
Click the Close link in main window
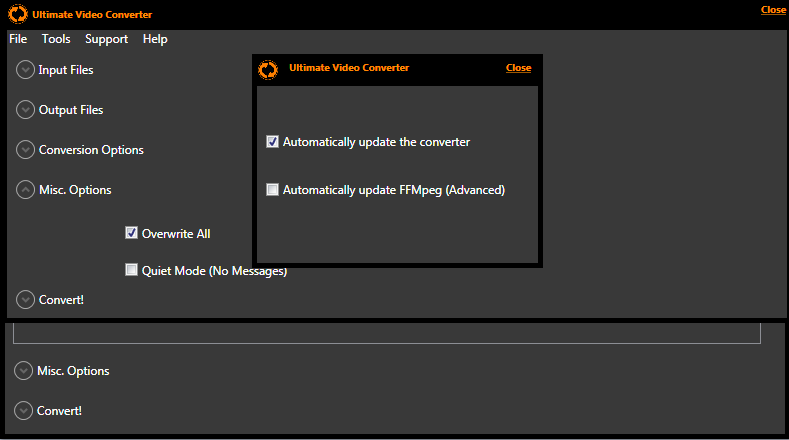pyautogui.click(x=773, y=10)
